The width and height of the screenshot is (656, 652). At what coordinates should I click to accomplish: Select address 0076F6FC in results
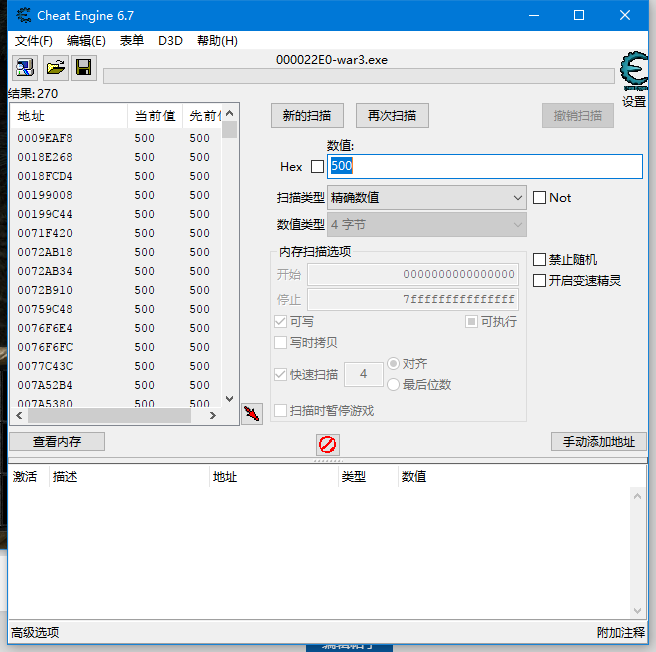[45, 347]
